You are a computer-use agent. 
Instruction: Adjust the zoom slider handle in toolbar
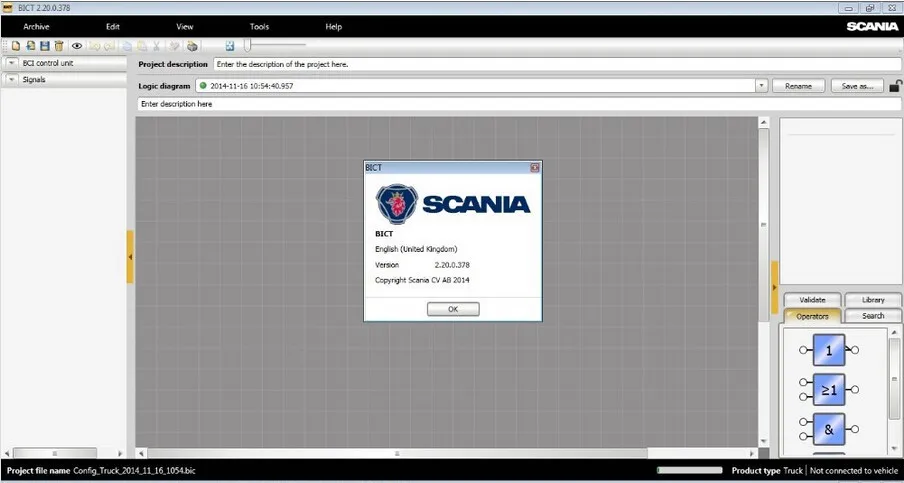247,45
